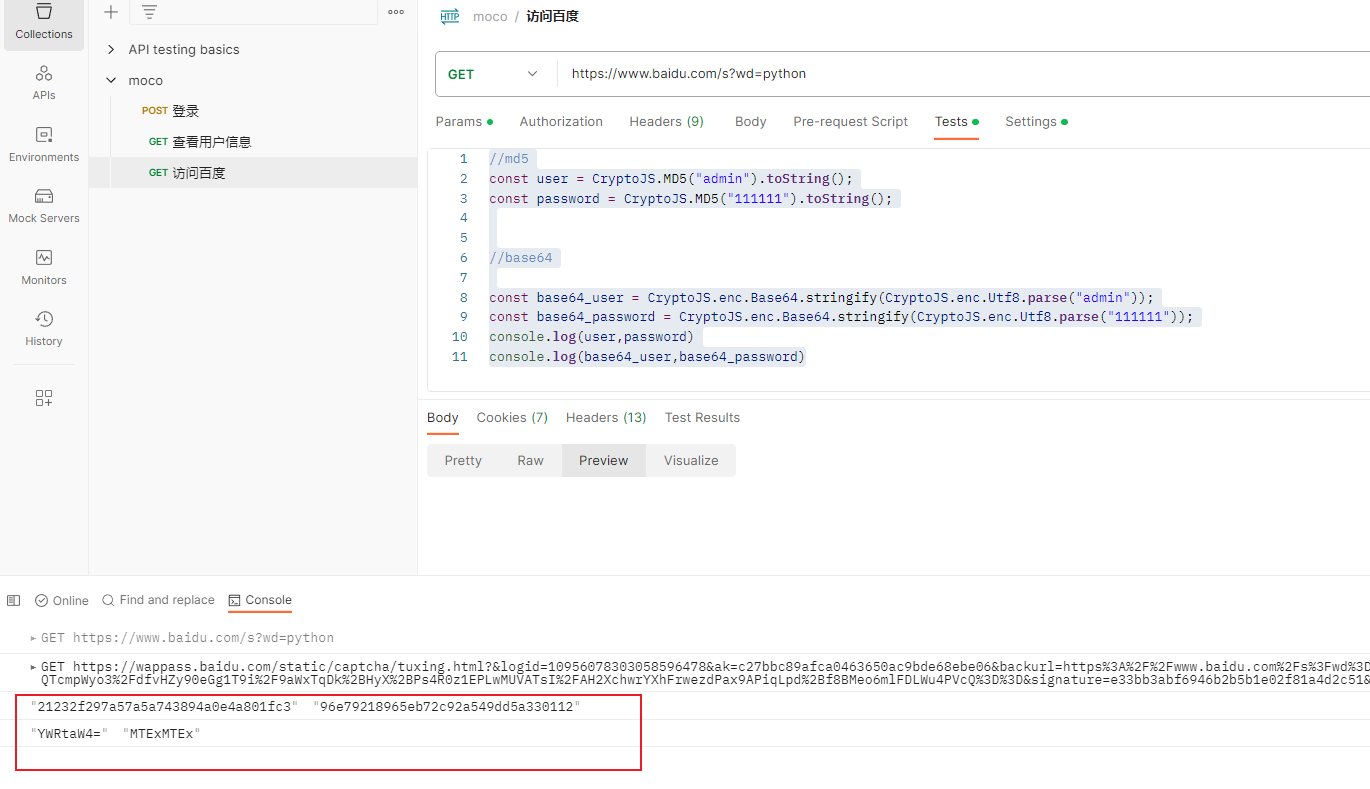Screen dimensions: 1370x789
Task: Toggle the bottom panel layout icon
Action: pyautogui.click(x=13, y=599)
